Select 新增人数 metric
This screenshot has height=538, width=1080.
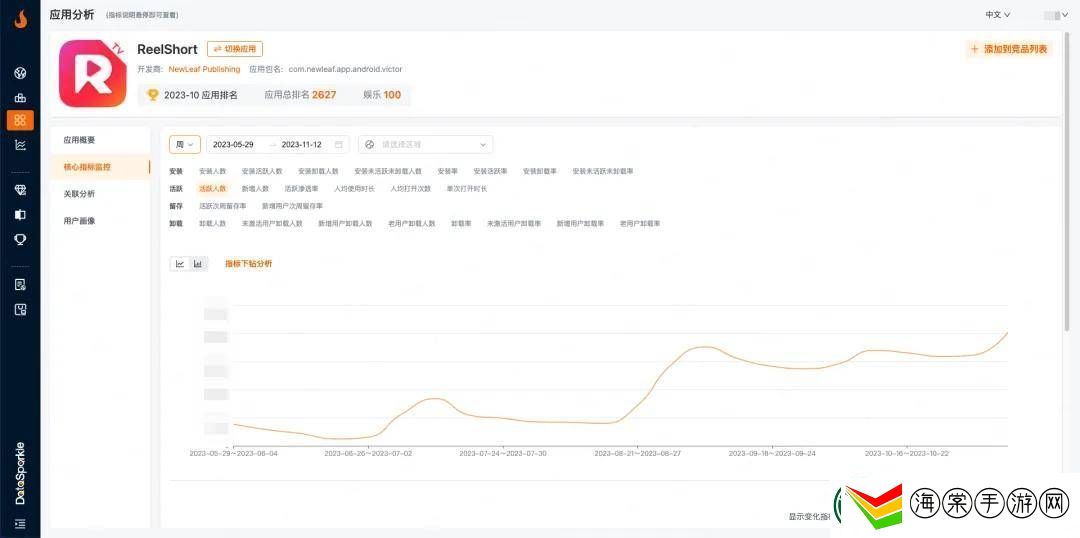pyautogui.click(x=255, y=189)
